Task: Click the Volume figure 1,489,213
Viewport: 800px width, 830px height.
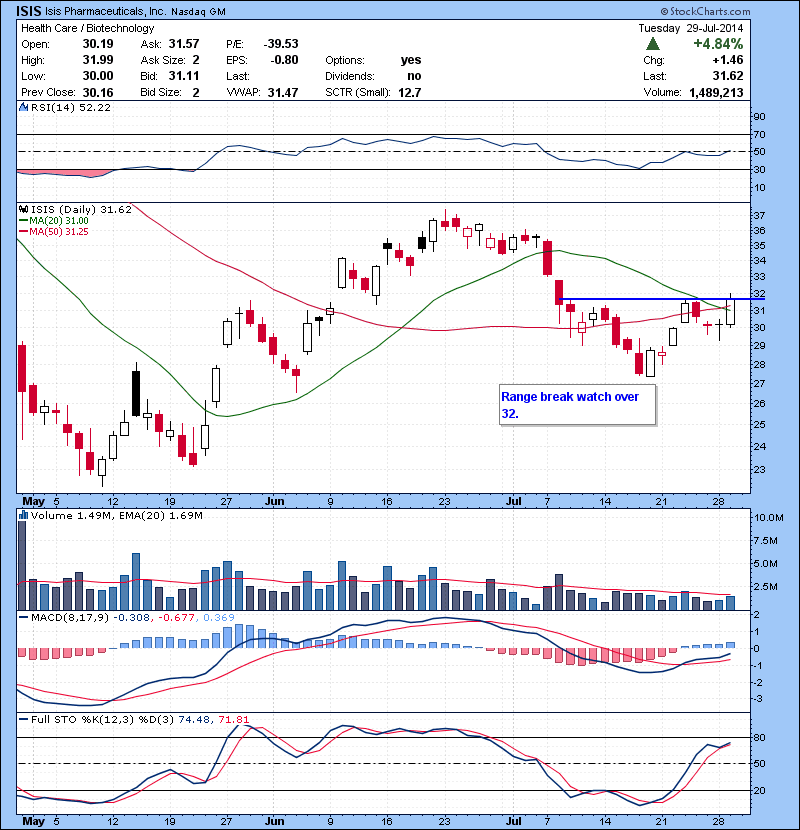Action: (x=716, y=93)
